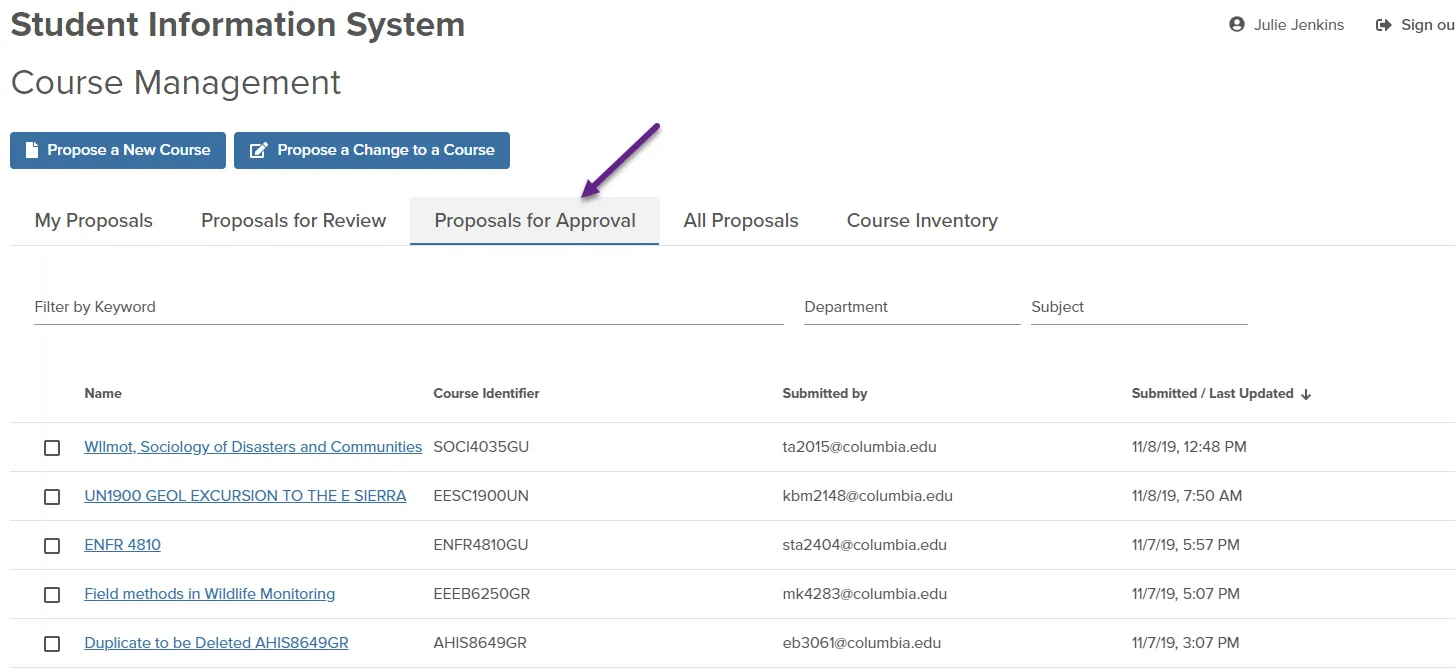Click the 11/8/19, 12:48 PM date cell
Screen dimensions: 1455x668
pyautogui.click(x=1190, y=447)
